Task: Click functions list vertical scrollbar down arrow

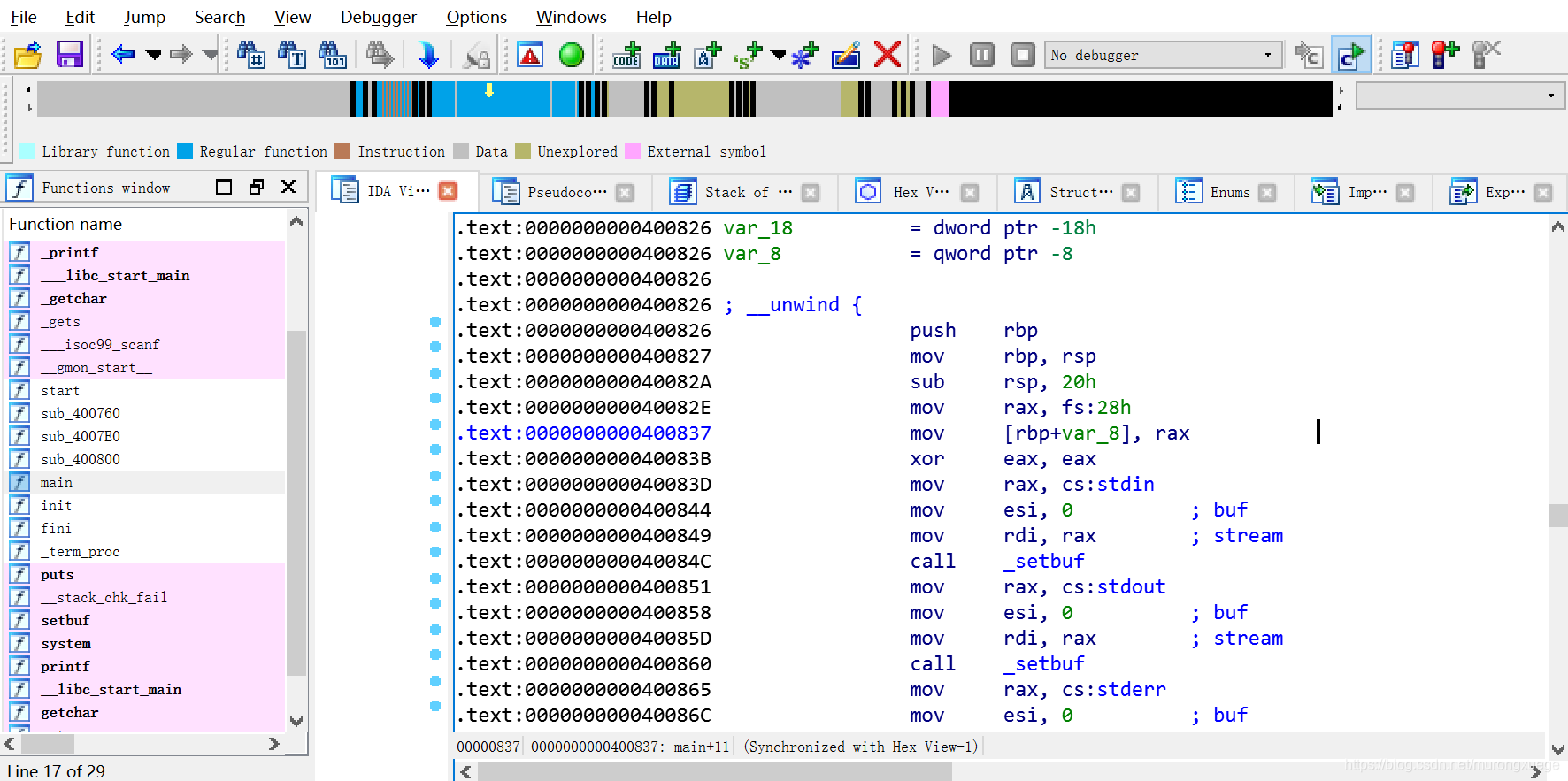Action: click(x=296, y=721)
